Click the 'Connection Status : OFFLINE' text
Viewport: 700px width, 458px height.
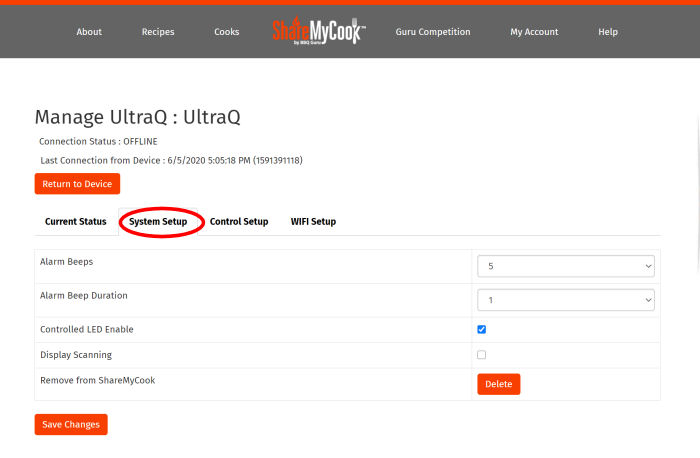coord(98,142)
